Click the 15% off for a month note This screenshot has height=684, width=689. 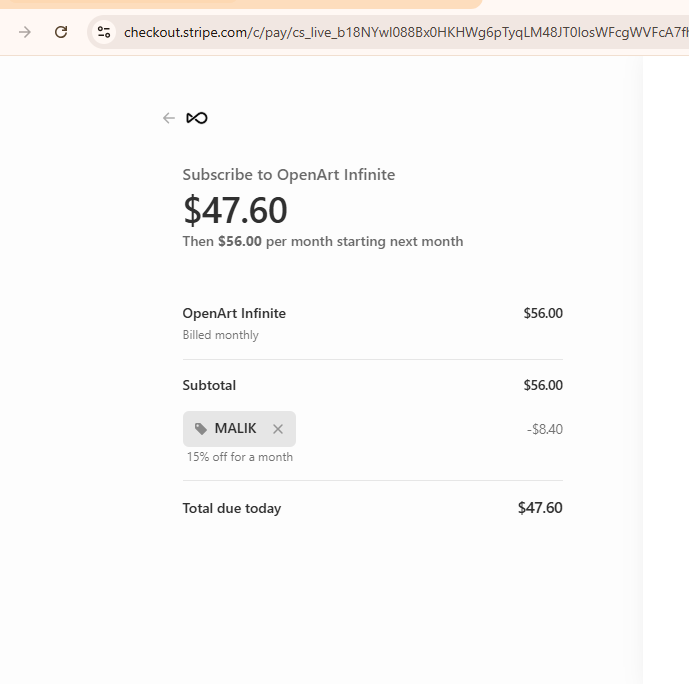239,457
